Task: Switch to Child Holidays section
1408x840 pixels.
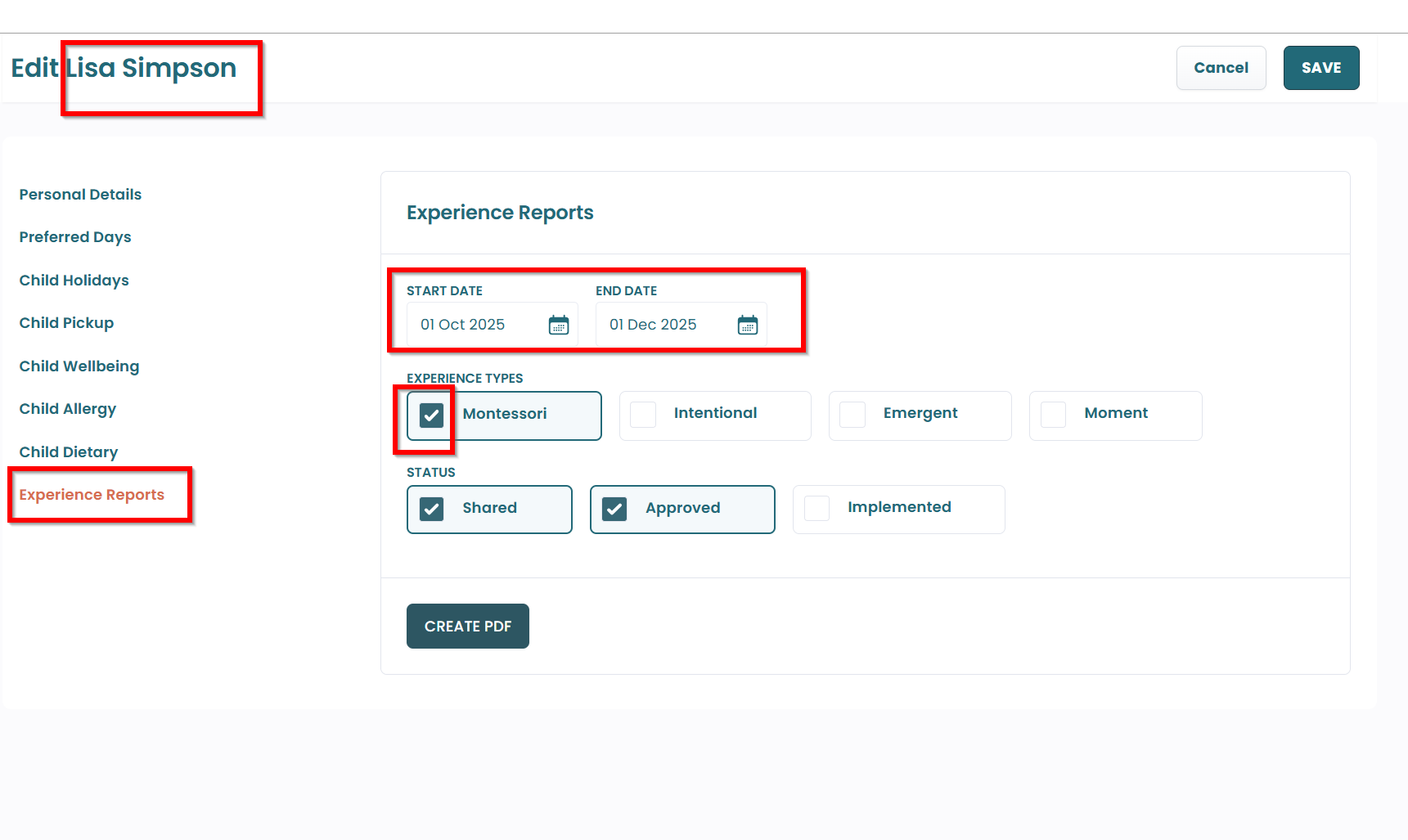Action: [74, 281]
